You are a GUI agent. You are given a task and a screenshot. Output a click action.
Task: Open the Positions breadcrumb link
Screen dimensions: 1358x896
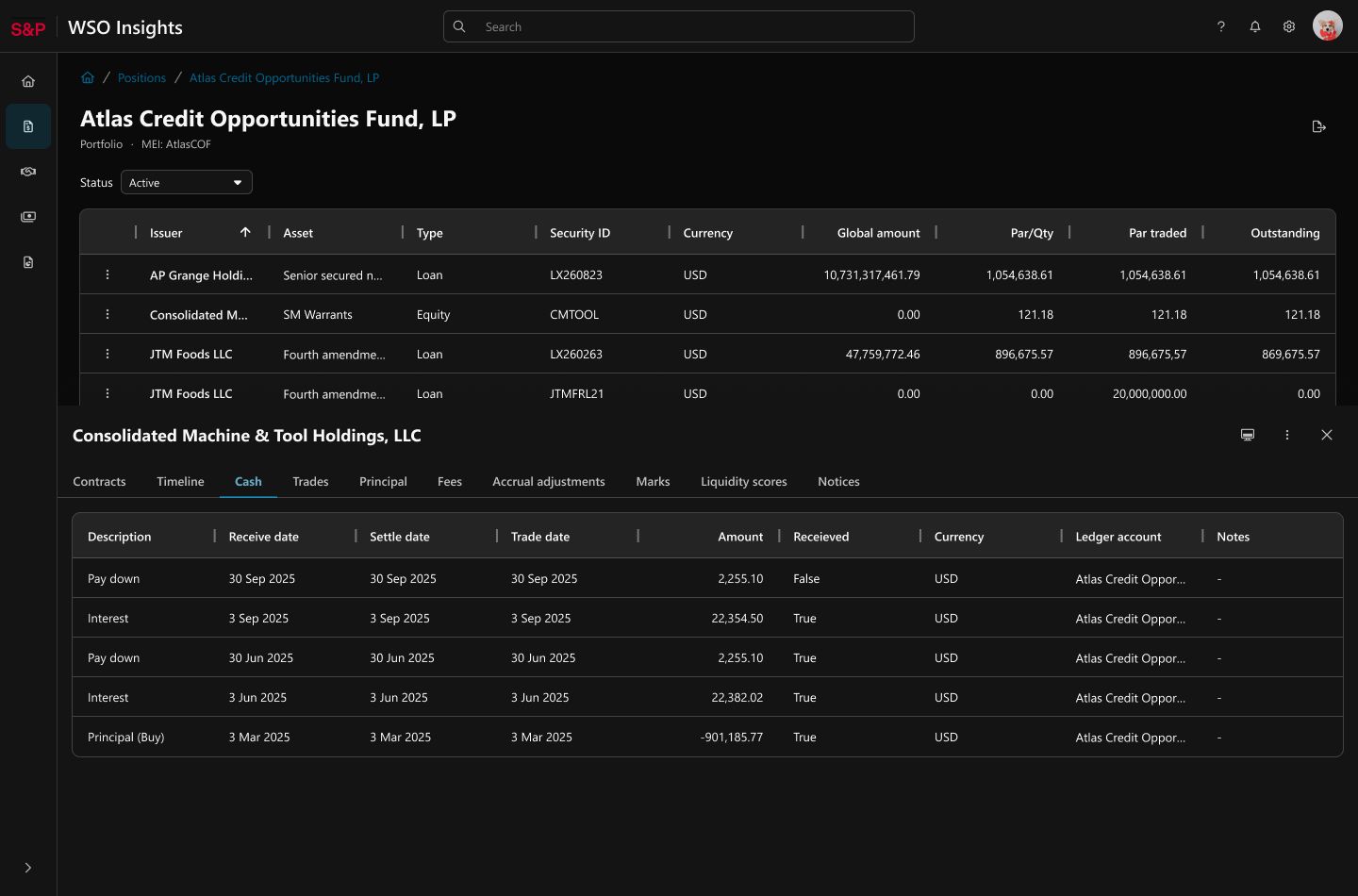(141, 78)
